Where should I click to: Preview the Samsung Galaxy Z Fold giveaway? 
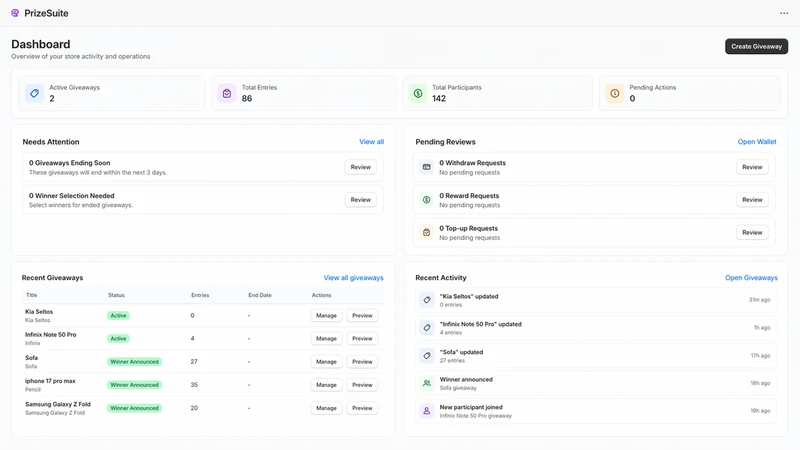pyautogui.click(x=362, y=408)
